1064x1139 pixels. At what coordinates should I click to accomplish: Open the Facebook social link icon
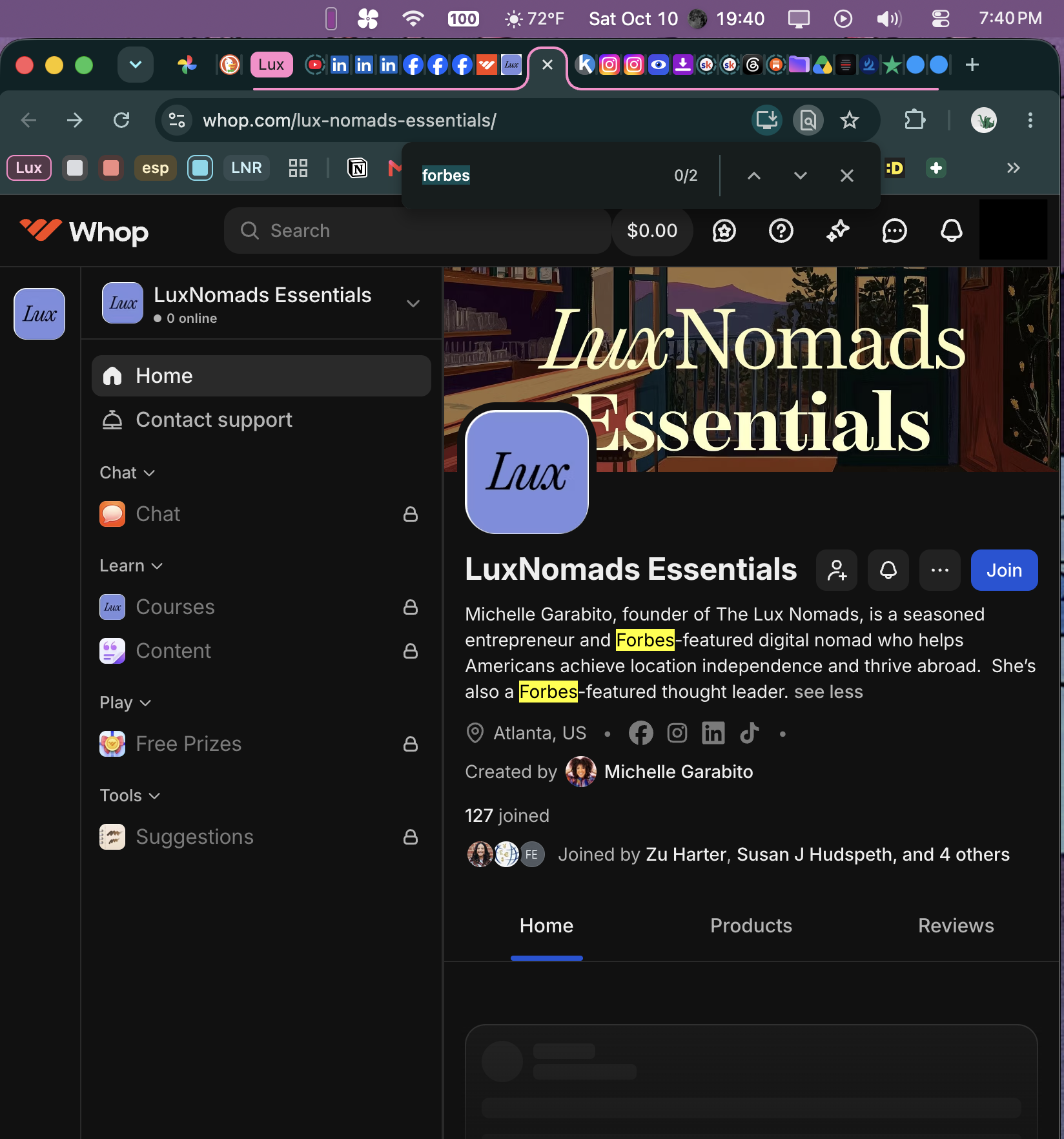(640, 733)
